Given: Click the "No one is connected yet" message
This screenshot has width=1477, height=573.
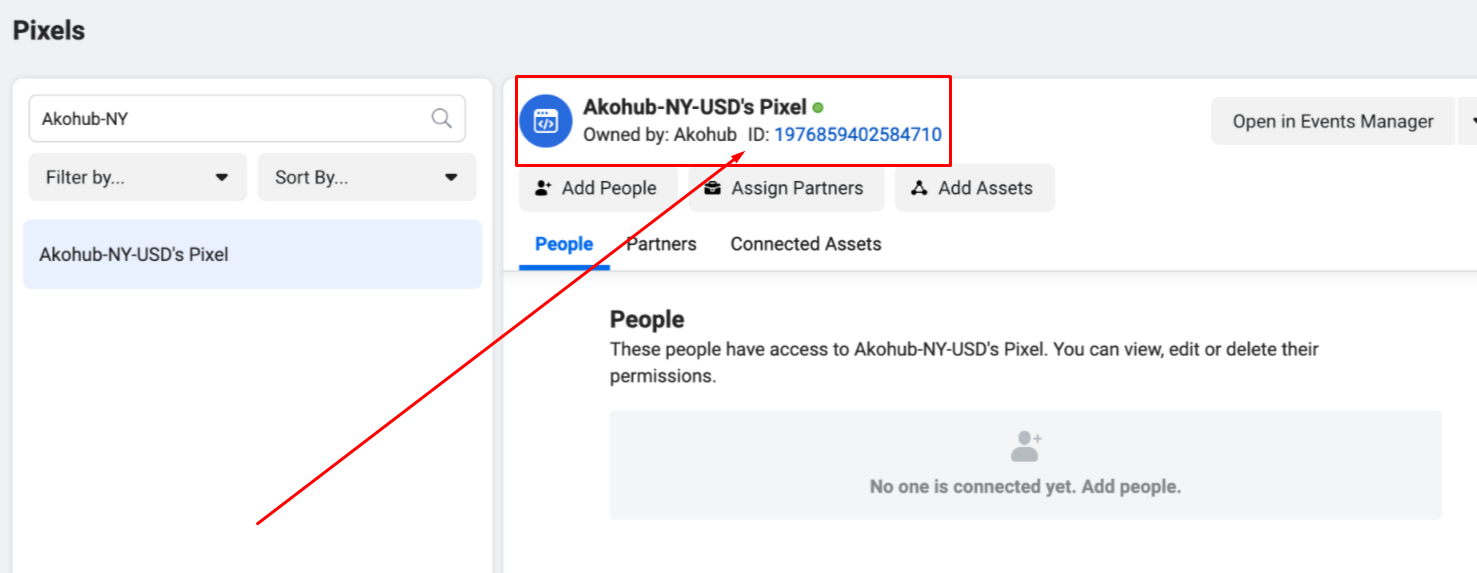Looking at the screenshot, I should pos(1025,487).
